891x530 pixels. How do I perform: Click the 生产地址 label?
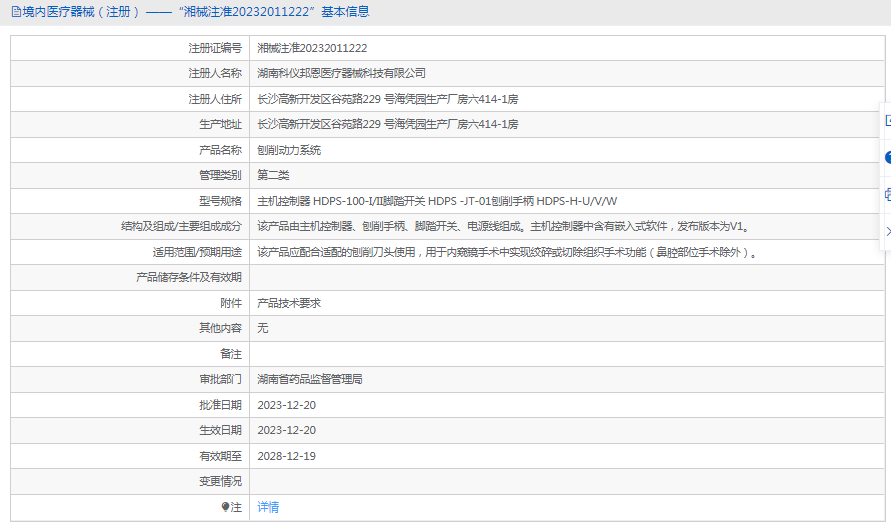pos(220,124)
